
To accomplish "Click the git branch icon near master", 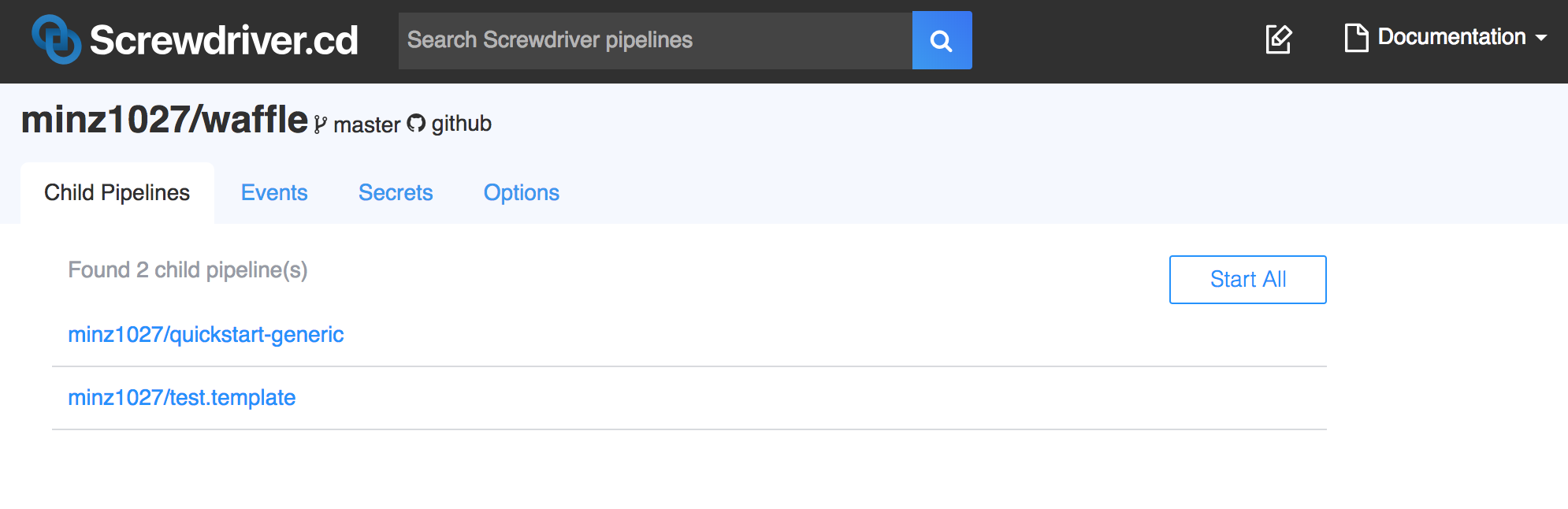I will point(320,124).
